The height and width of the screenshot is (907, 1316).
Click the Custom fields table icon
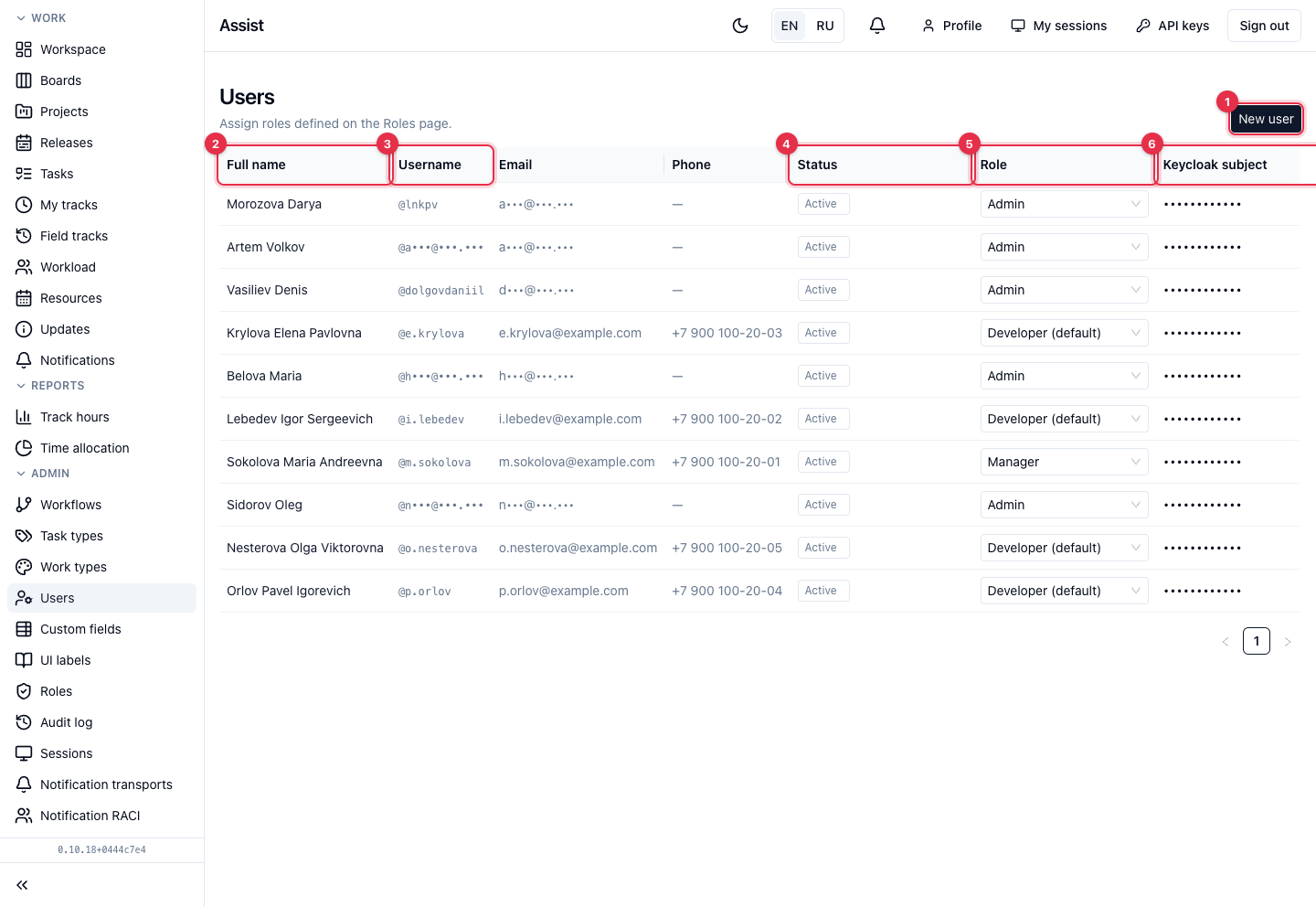[x=24, y=629]
